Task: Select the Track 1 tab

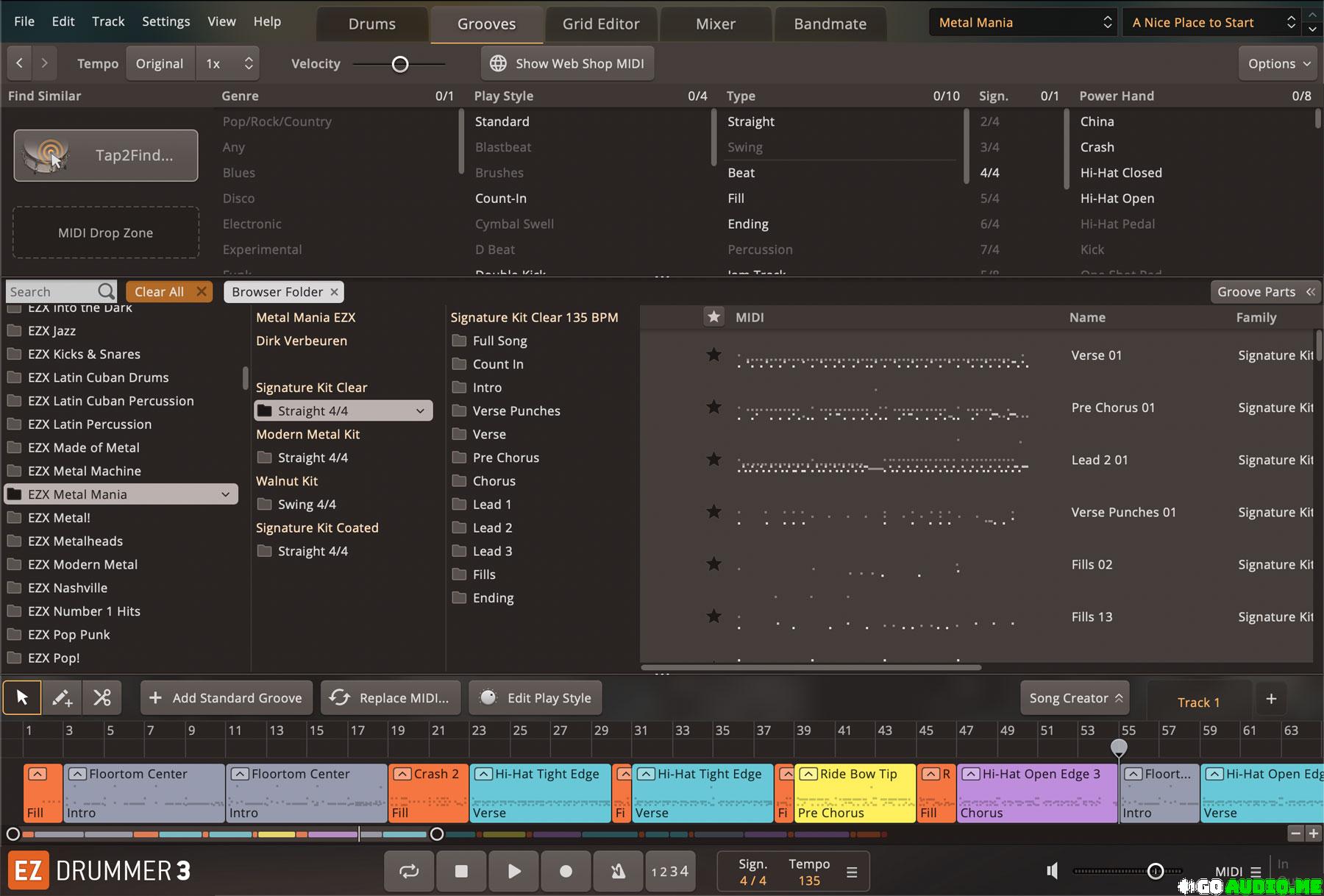Action: pos(1198,703)
